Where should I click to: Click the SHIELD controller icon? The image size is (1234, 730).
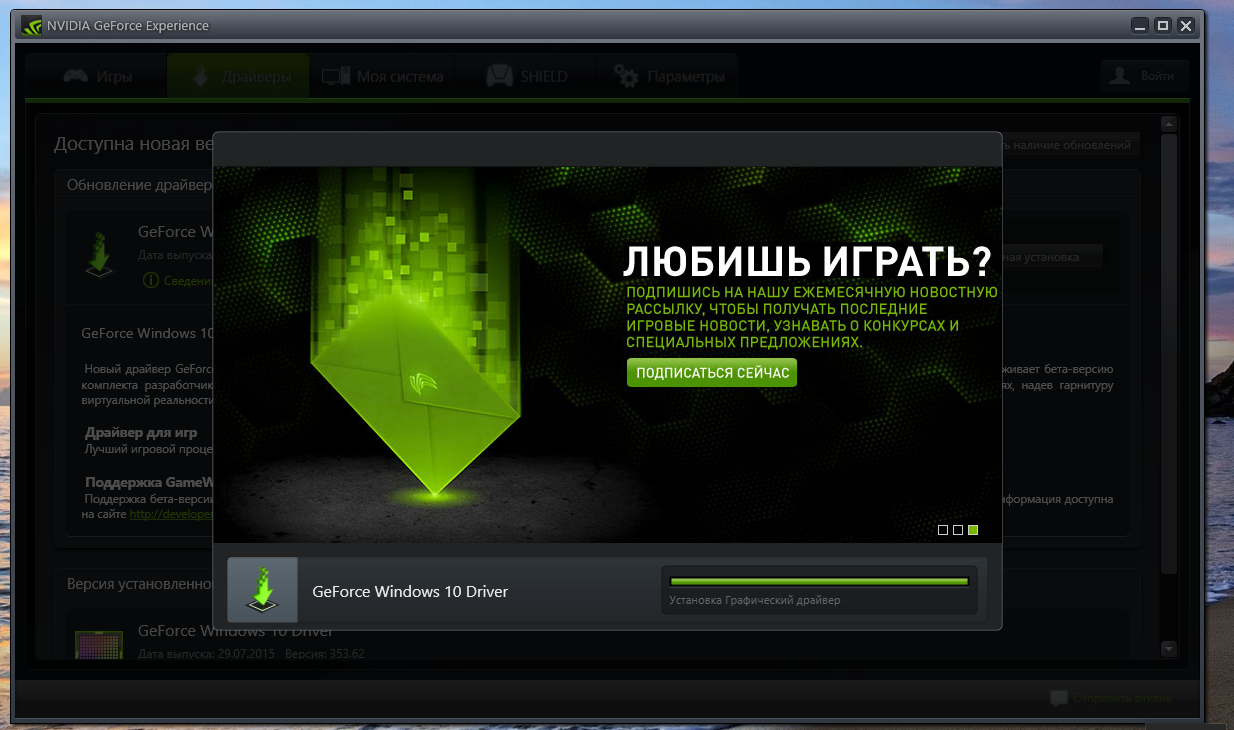coord(500,76)
